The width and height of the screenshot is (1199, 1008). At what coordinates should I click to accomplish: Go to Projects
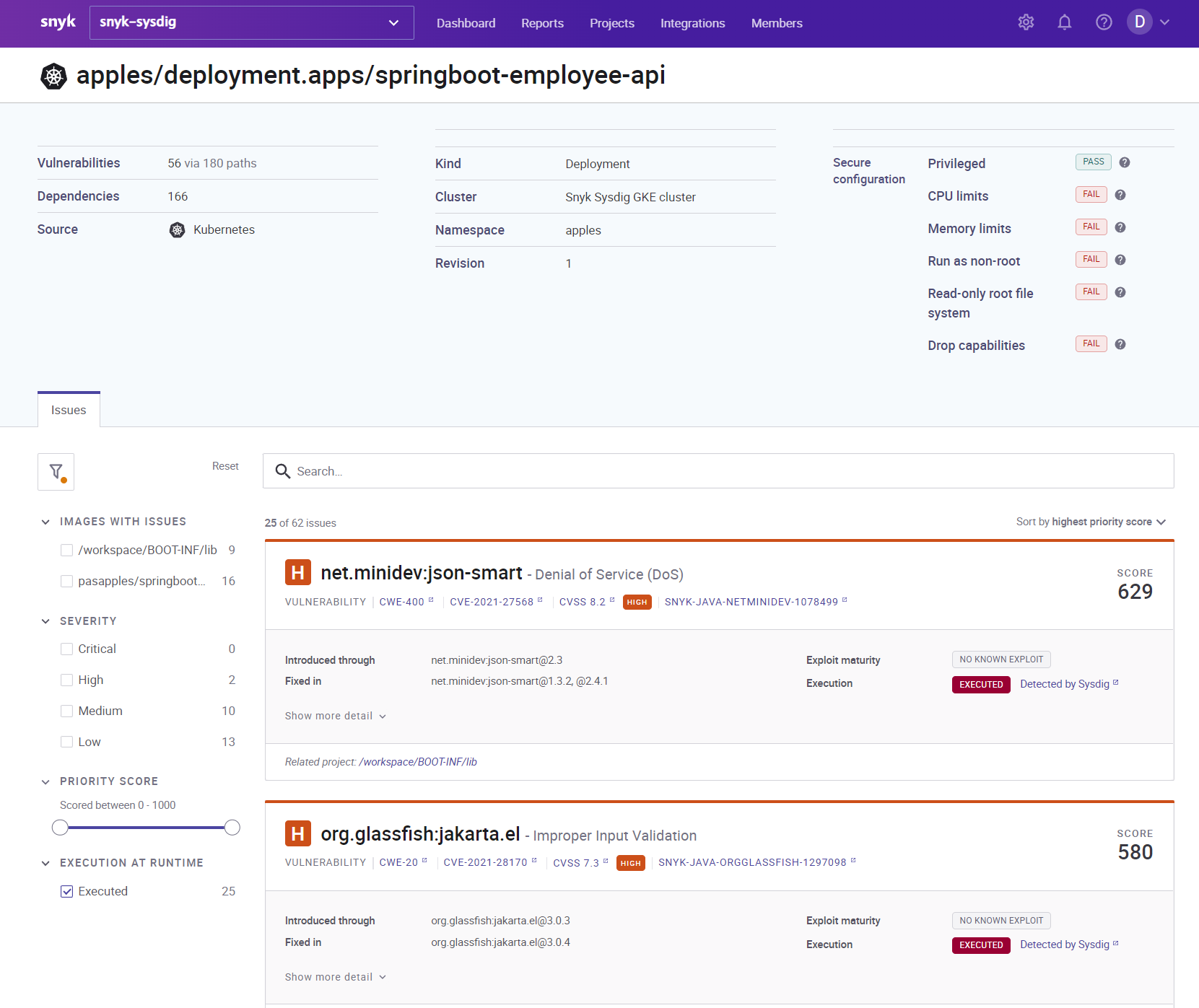[611, 23]
